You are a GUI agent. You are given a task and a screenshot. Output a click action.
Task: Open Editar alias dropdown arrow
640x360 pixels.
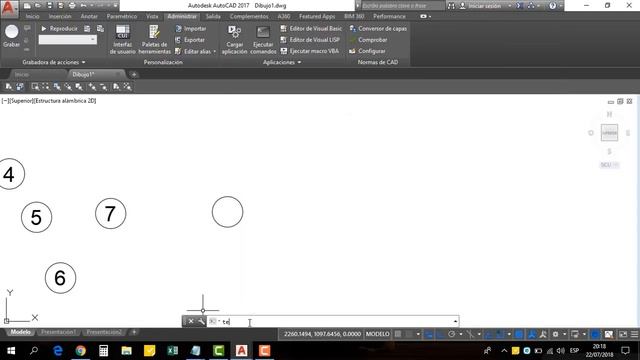click(215, 51)
